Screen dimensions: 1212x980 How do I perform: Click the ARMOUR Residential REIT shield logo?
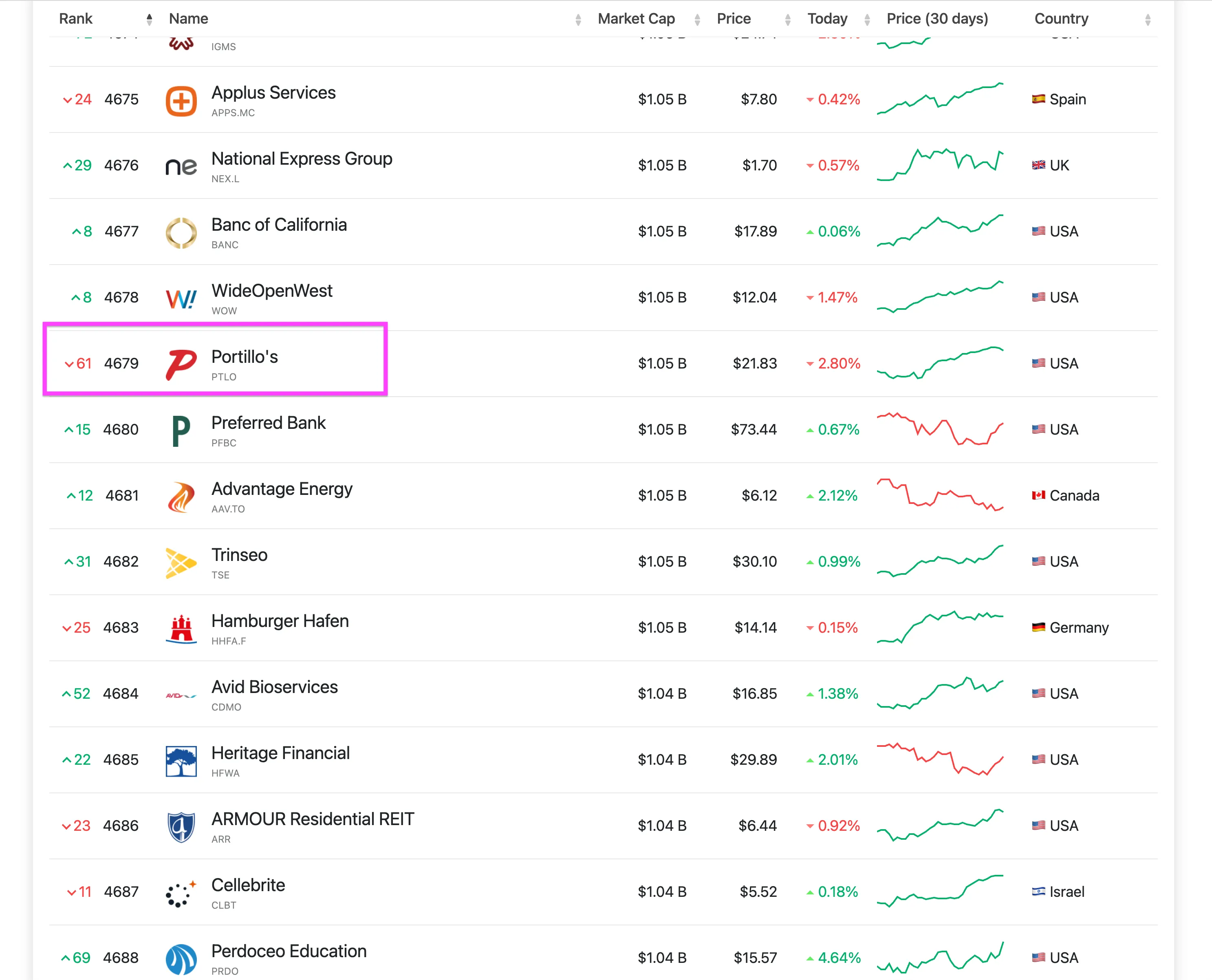[x=181, y=827]
